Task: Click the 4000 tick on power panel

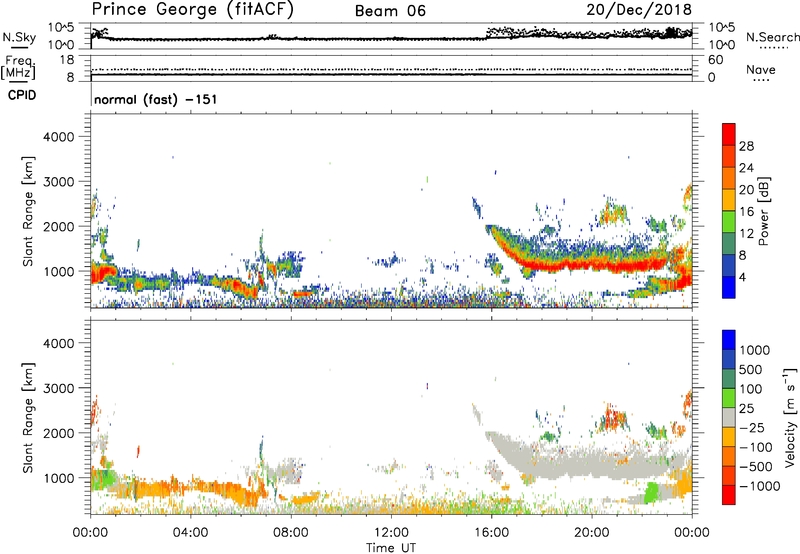Action: click(58, 137)
